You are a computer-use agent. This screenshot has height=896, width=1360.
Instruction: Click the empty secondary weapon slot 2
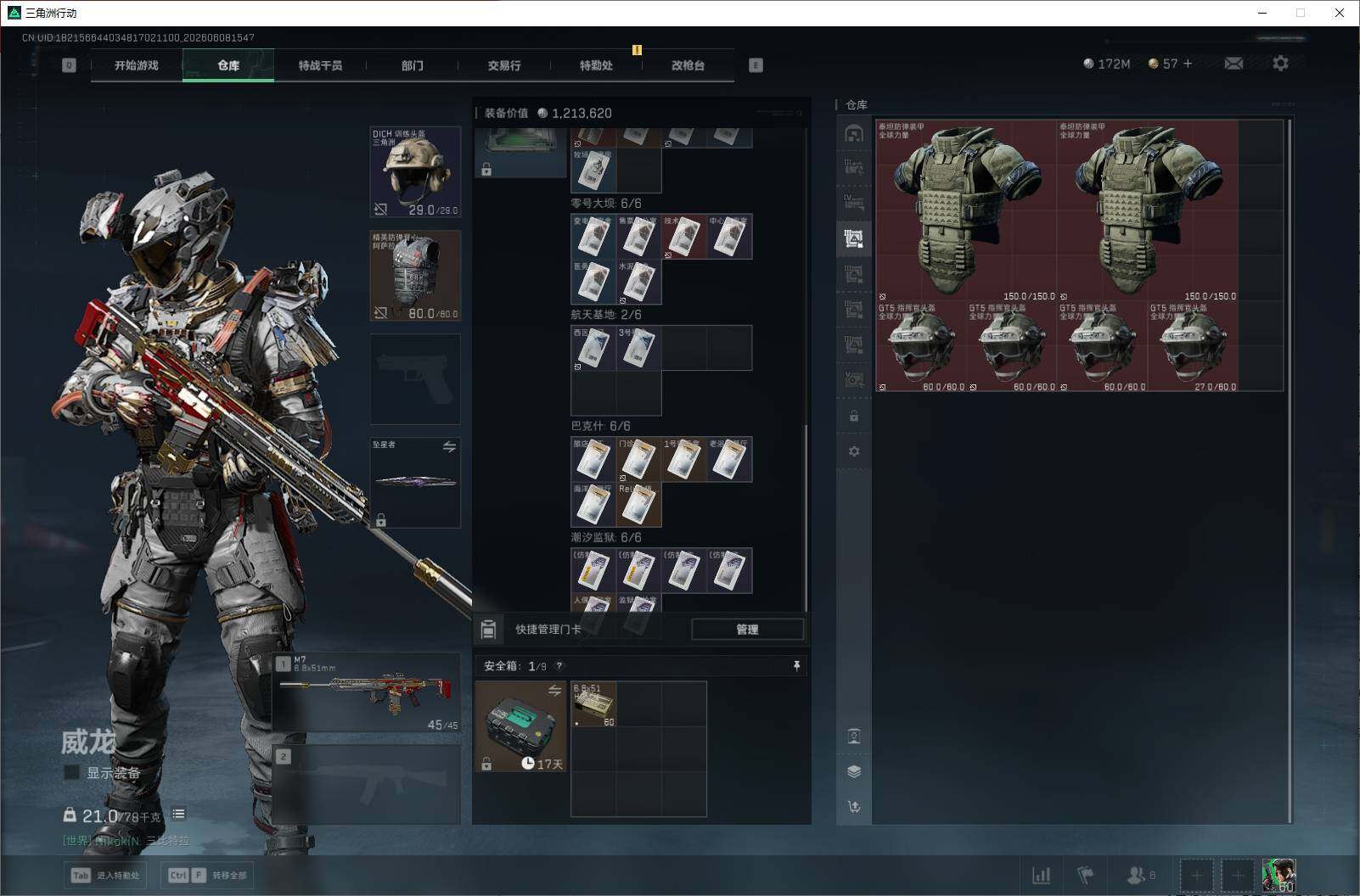click(x=367, y=784)
